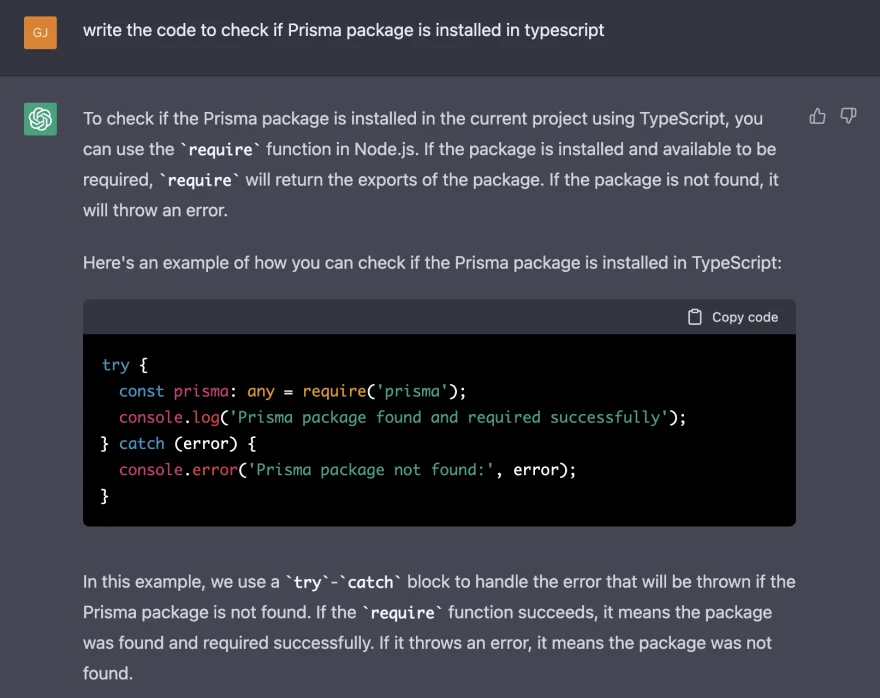Click the green ChatGPT assistant avatar
The height and width of the screenshot is (698, 880).
[x=40, y=118]
